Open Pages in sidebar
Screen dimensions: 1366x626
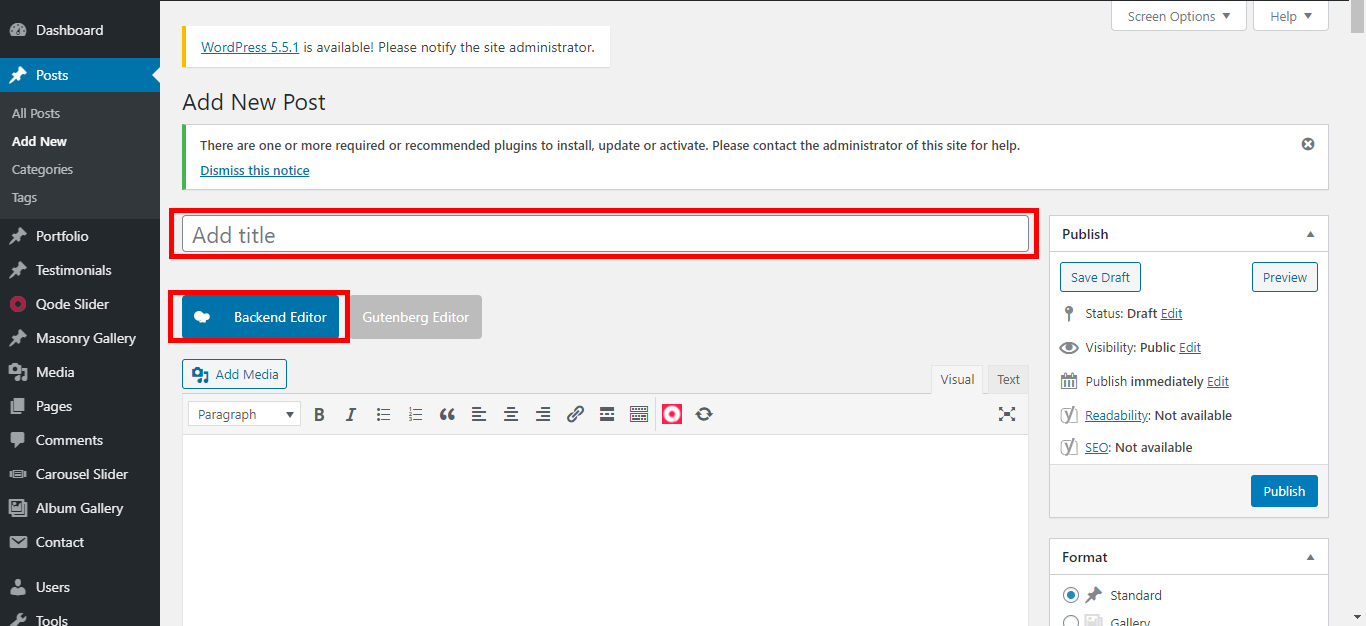pos(80,406)
